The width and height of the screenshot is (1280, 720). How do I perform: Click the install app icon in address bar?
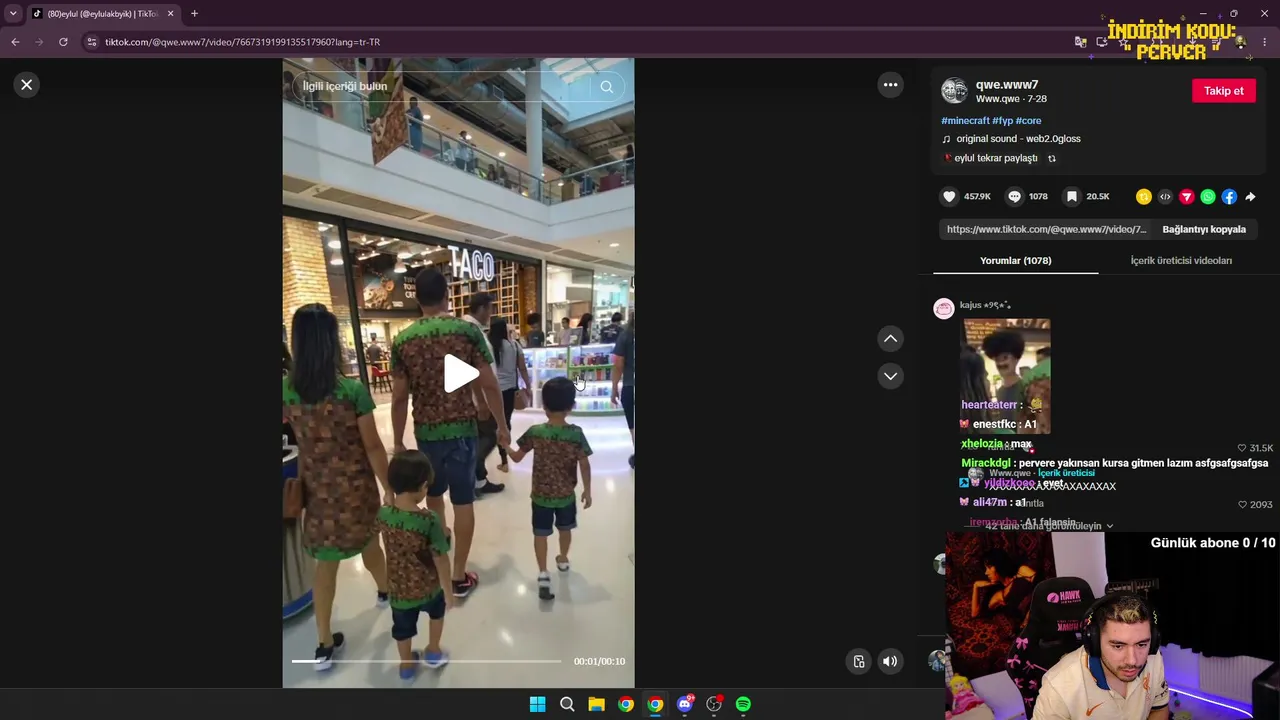[1102, 42]
